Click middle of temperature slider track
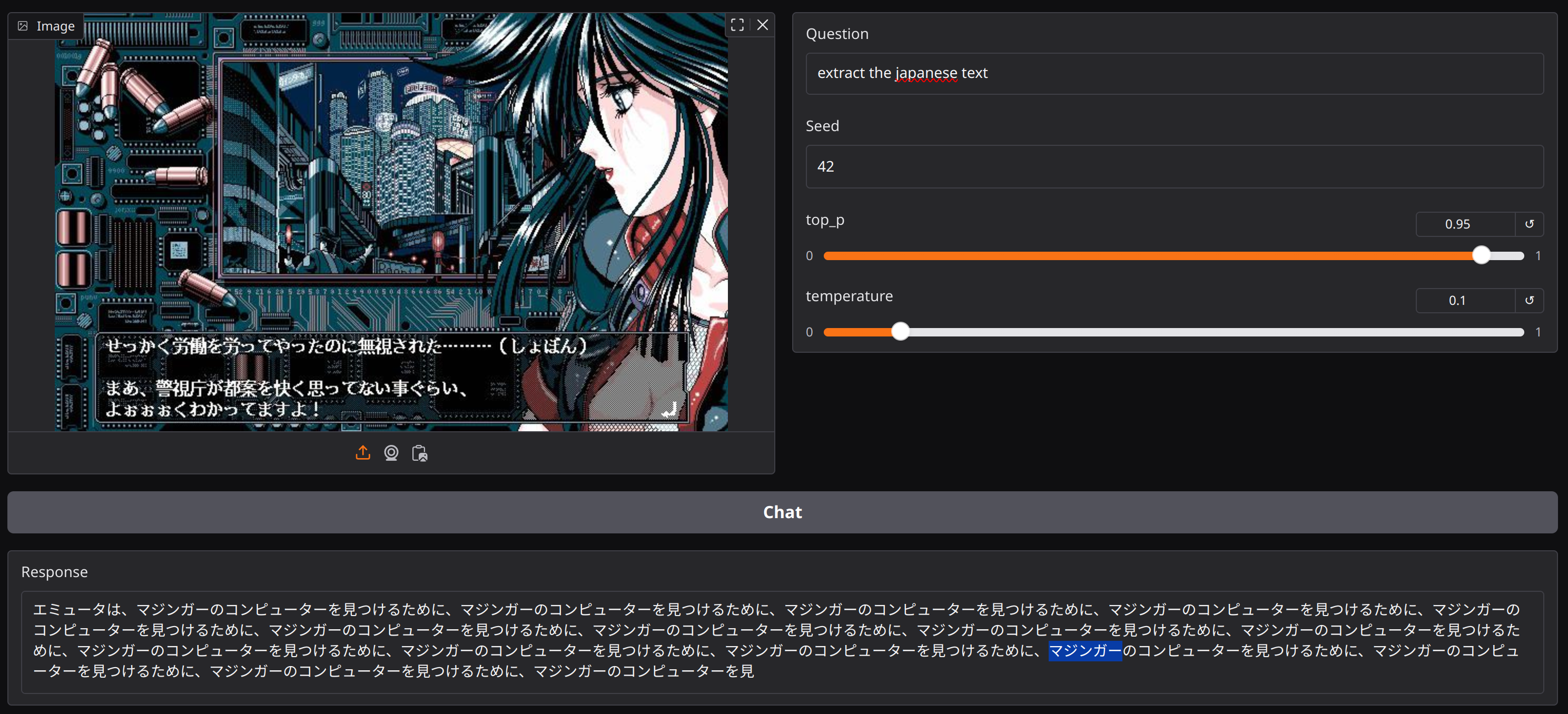 click(1173, 332)
